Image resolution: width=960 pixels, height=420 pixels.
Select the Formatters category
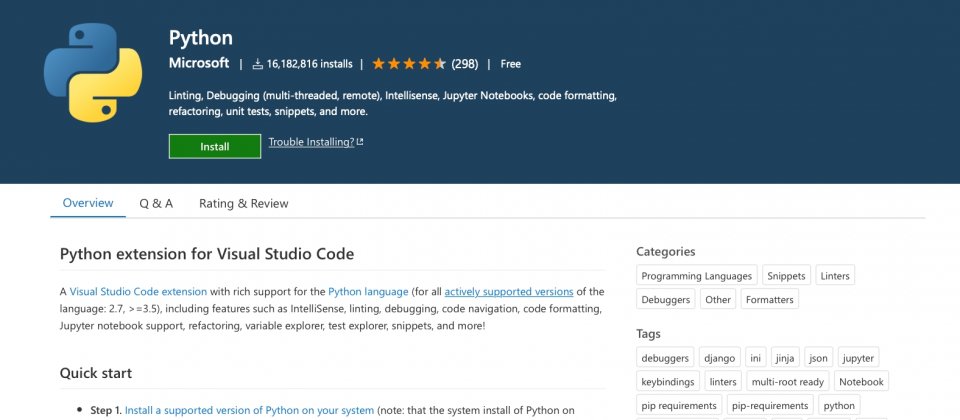(770, 299)
